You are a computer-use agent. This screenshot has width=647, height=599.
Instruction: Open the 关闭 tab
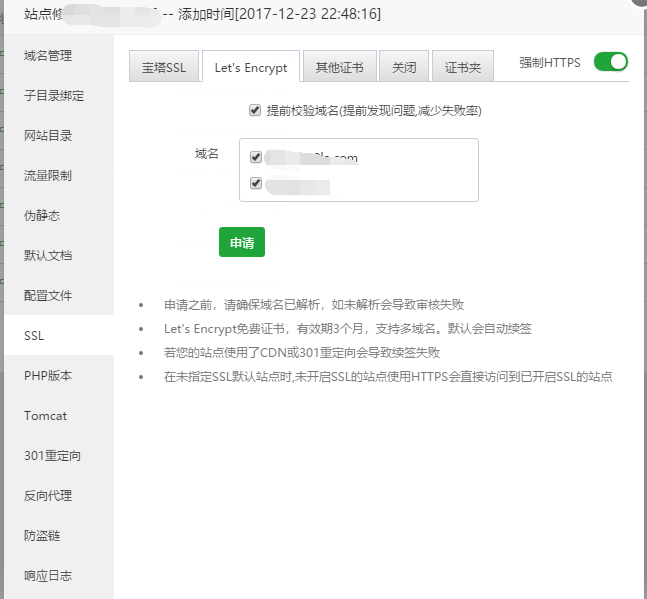(404, 68)
